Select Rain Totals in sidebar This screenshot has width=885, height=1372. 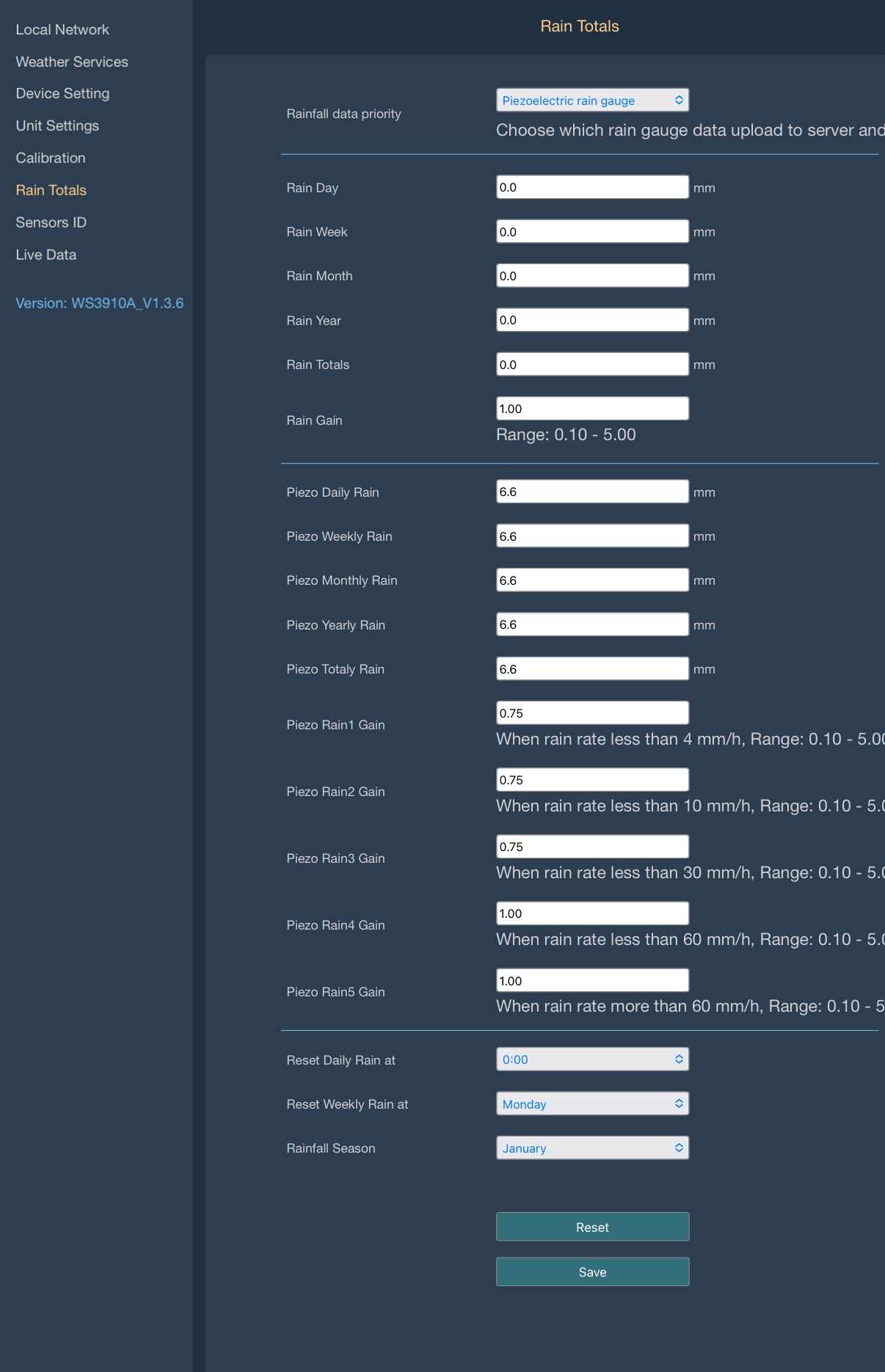pyautogui.click(x=51, y=190)
